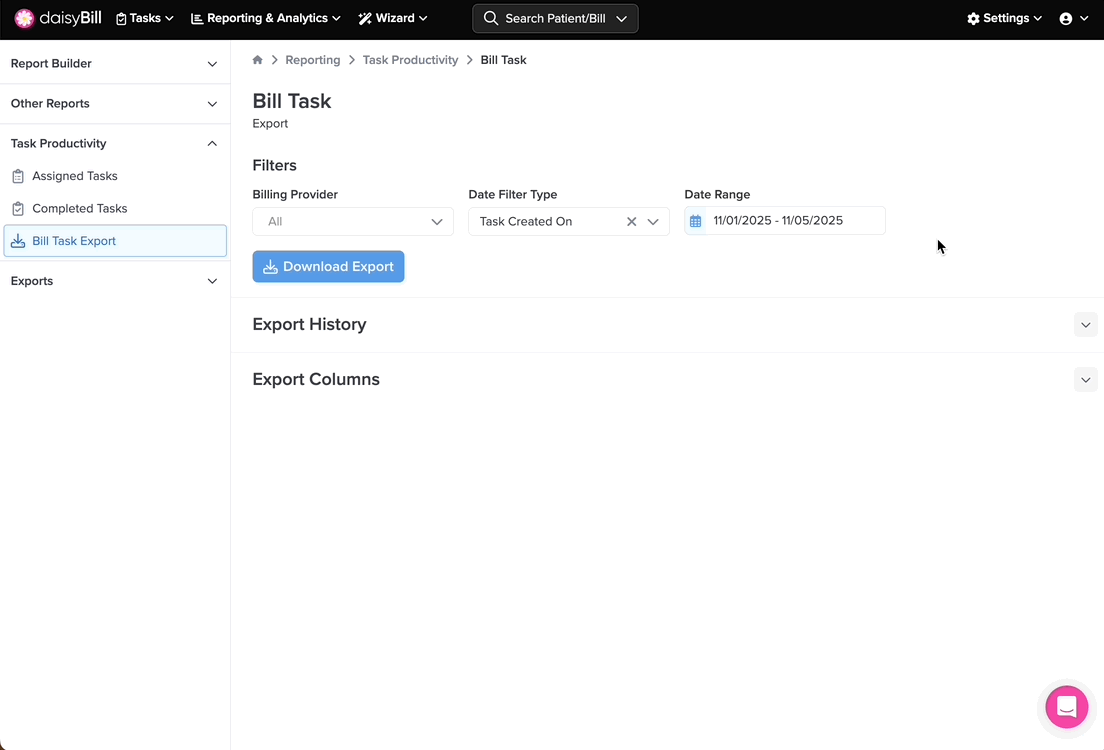Clear the Task Created On selection
The height and width of the screenshot is (750, 1104).
pyautogui.click(x=631, y=222)
